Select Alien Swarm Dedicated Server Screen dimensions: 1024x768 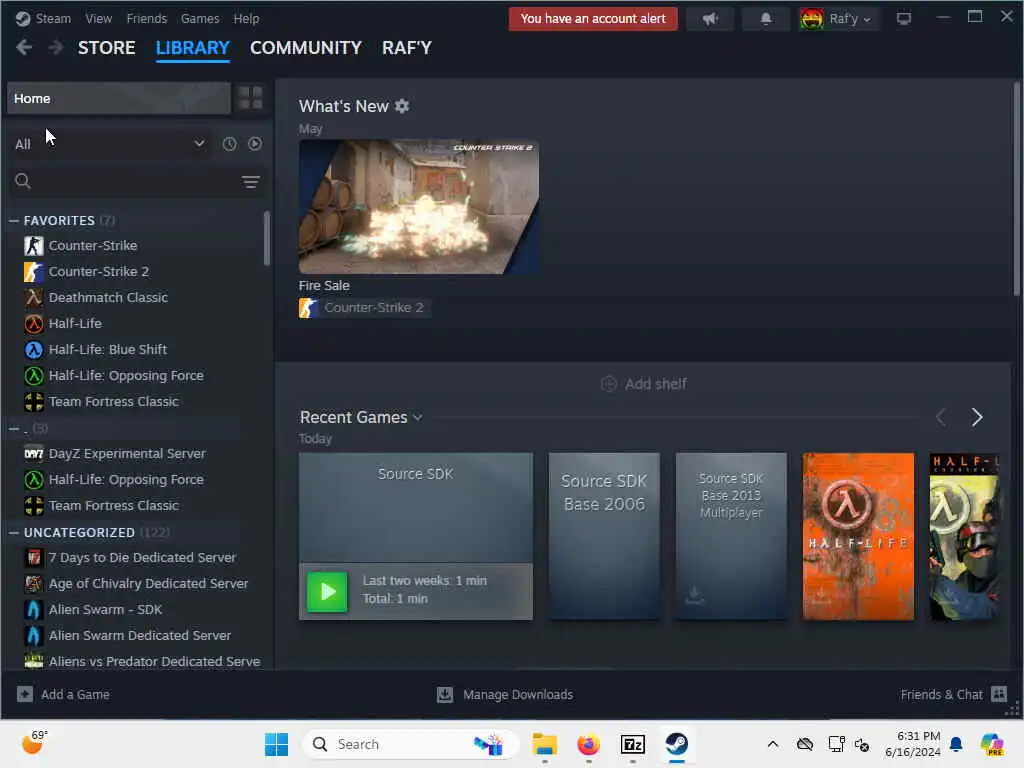[140, 635]
